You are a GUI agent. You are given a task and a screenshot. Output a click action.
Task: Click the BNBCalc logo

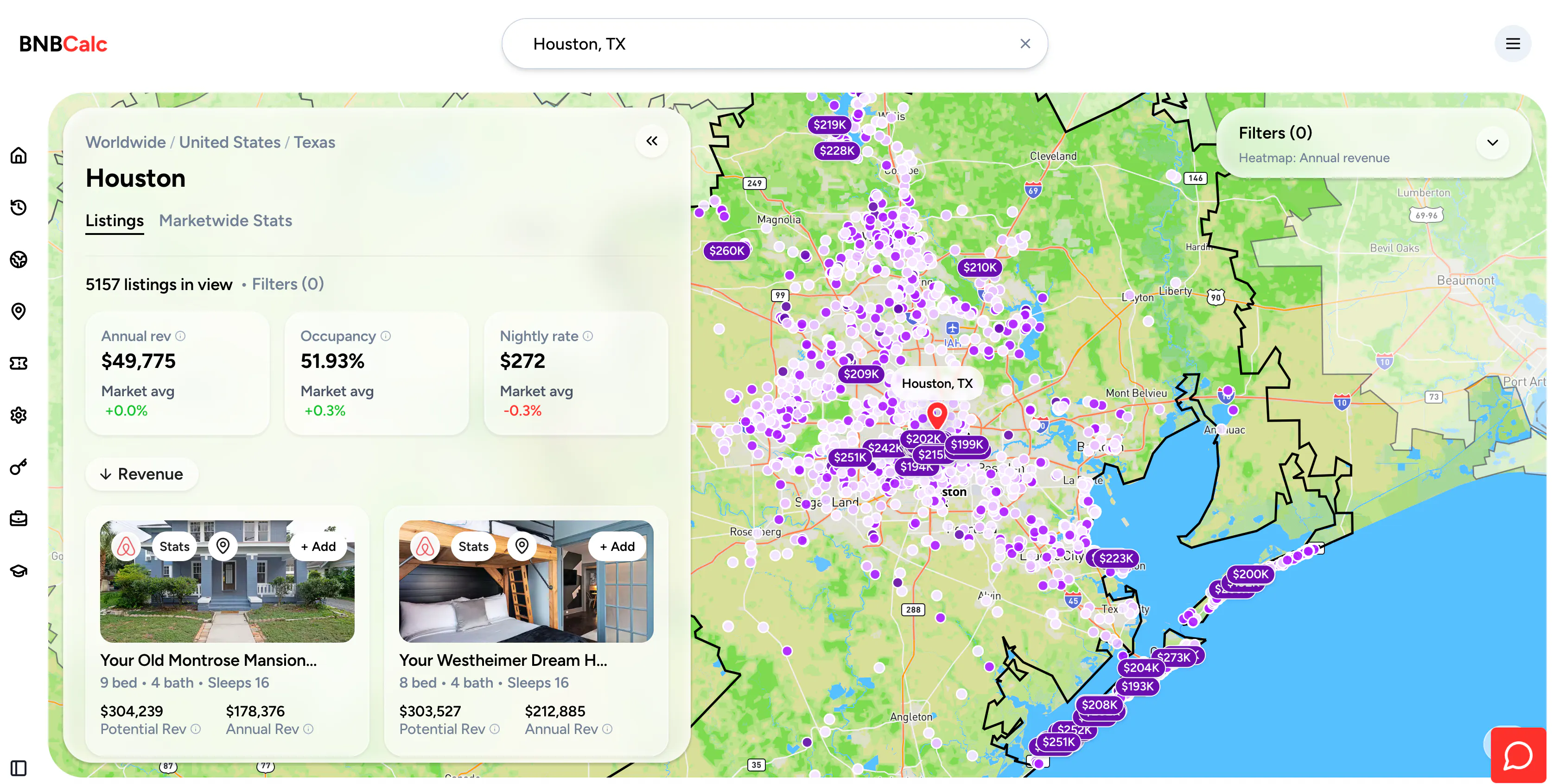pyautogui.click(x=64, y=44)
